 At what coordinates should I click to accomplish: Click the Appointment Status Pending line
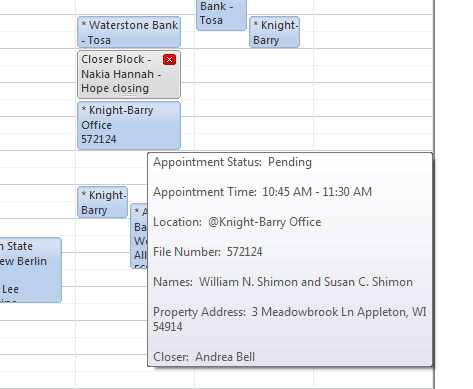pos(232,162)
